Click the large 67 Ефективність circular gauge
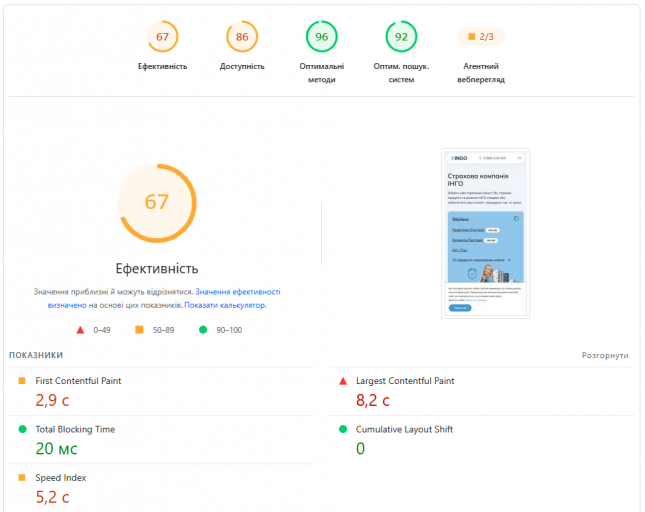This screenshot has height=512, width=645. click(157, 203)
